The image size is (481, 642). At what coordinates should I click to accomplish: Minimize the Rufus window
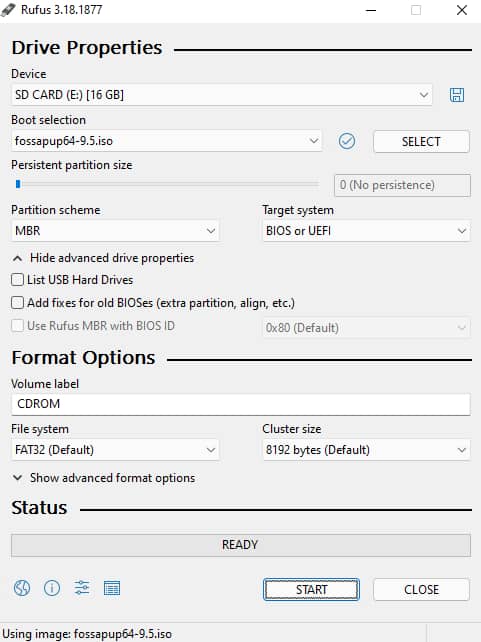(x=371, y=10)
